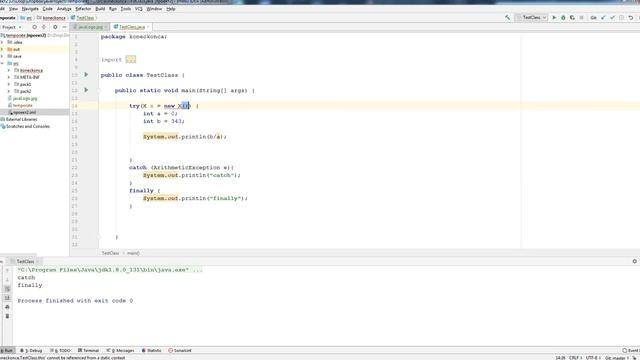The width and height of the screenshot is (640, 360).
Task: Open the Messages tool window button
Action: coord(120,351)
